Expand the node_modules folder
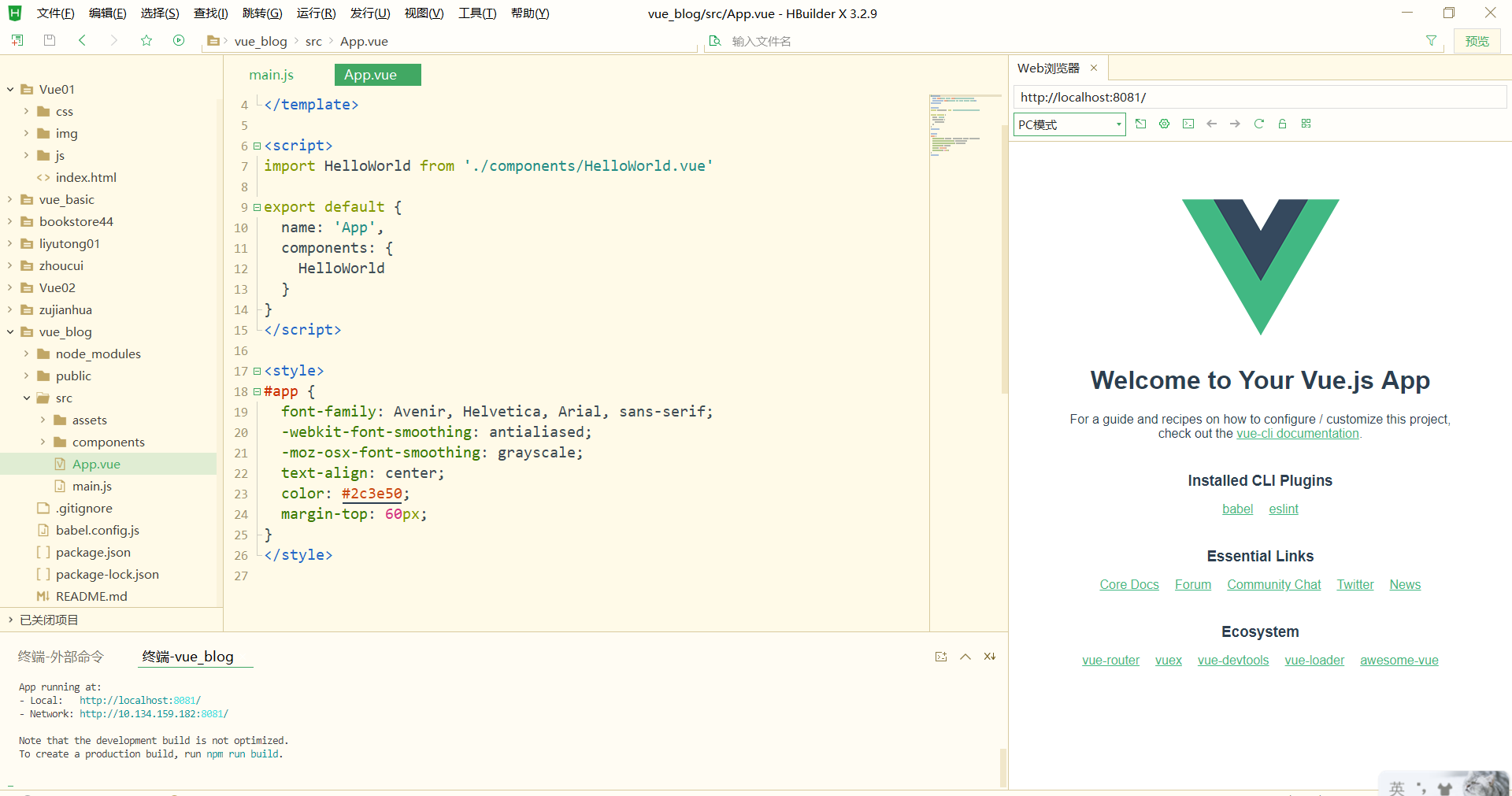The width and height of the screenshot is (1512, 796). (27, 354)
